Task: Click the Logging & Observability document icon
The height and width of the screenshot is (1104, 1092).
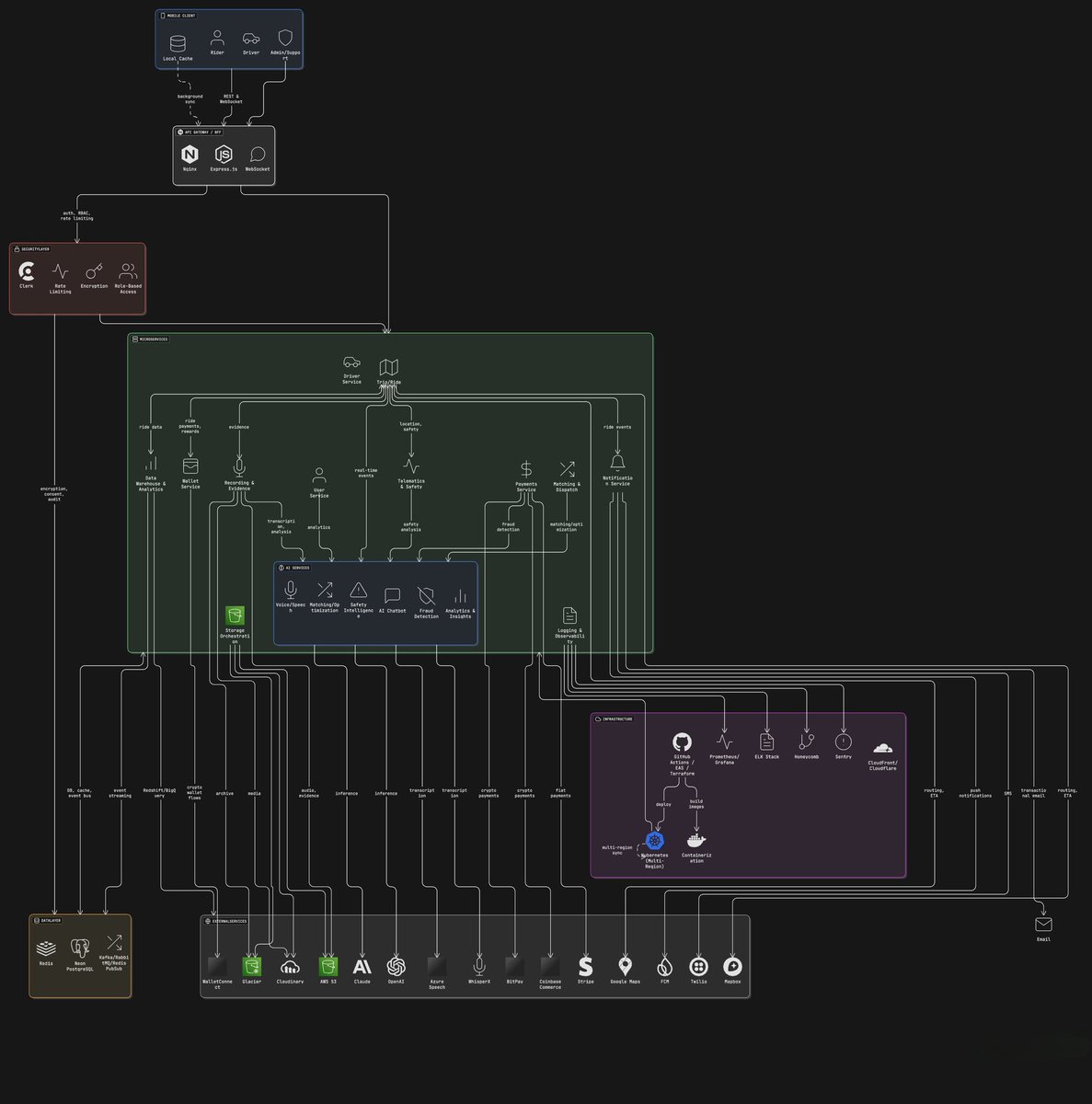Action: (569, 615)
